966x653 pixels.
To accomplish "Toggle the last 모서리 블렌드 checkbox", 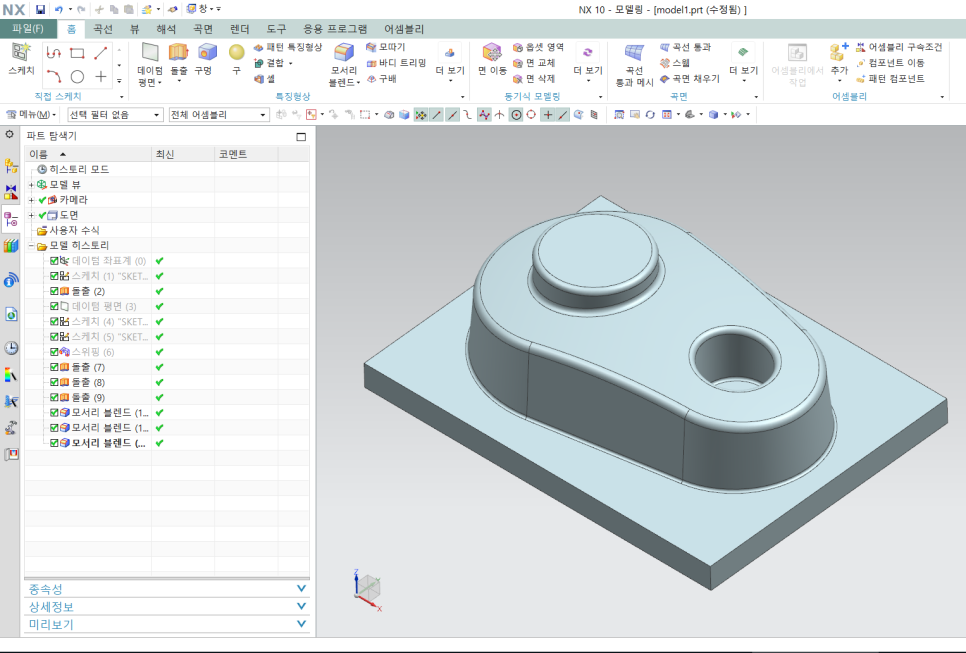I will 54,443.
